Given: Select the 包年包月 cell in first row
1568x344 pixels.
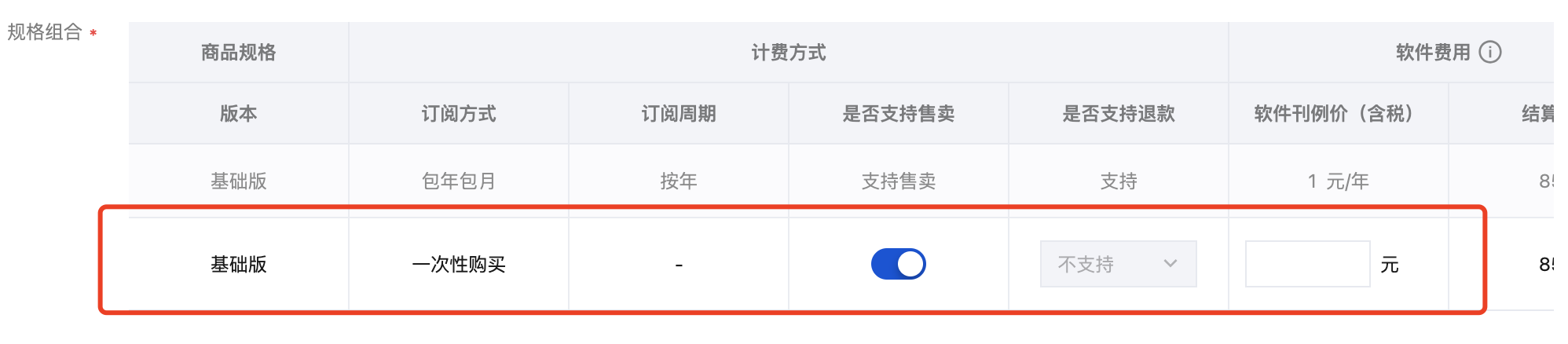Looking at the screenshot, I should pyautogui.click(x=459, y=181).
